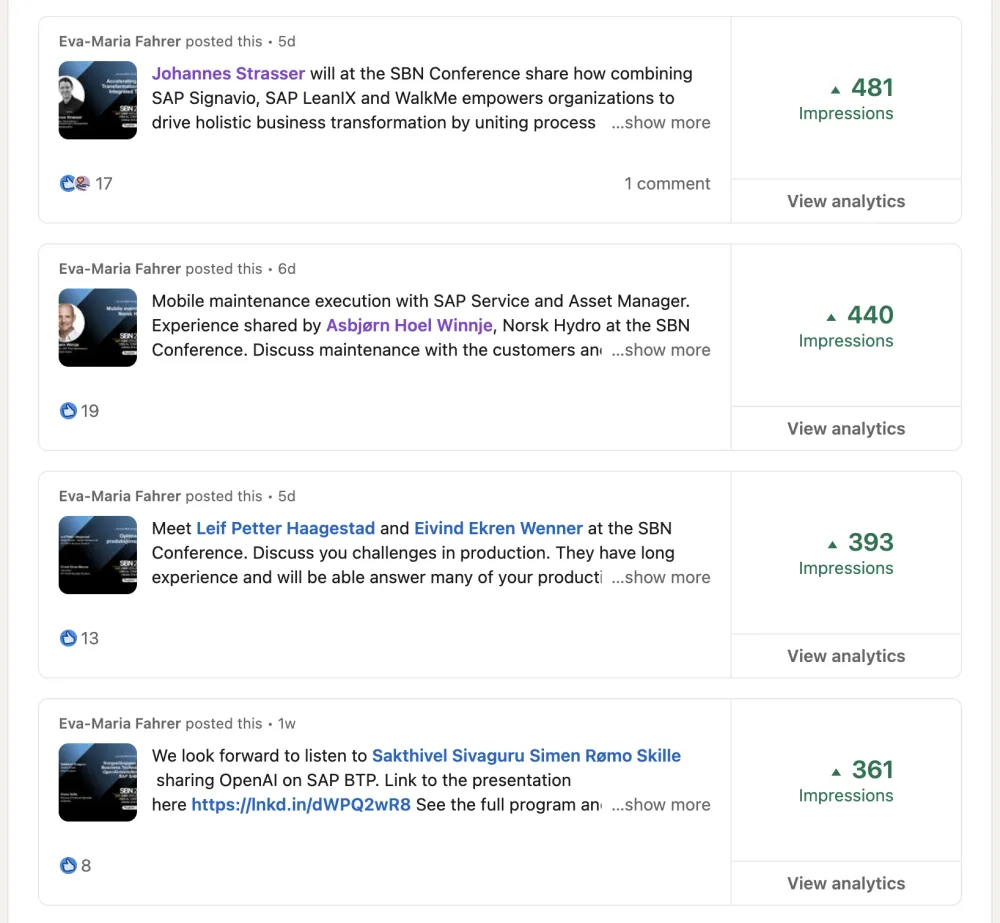
Task: Open Johannes Strasser profile link
Action: pos(228,74)
